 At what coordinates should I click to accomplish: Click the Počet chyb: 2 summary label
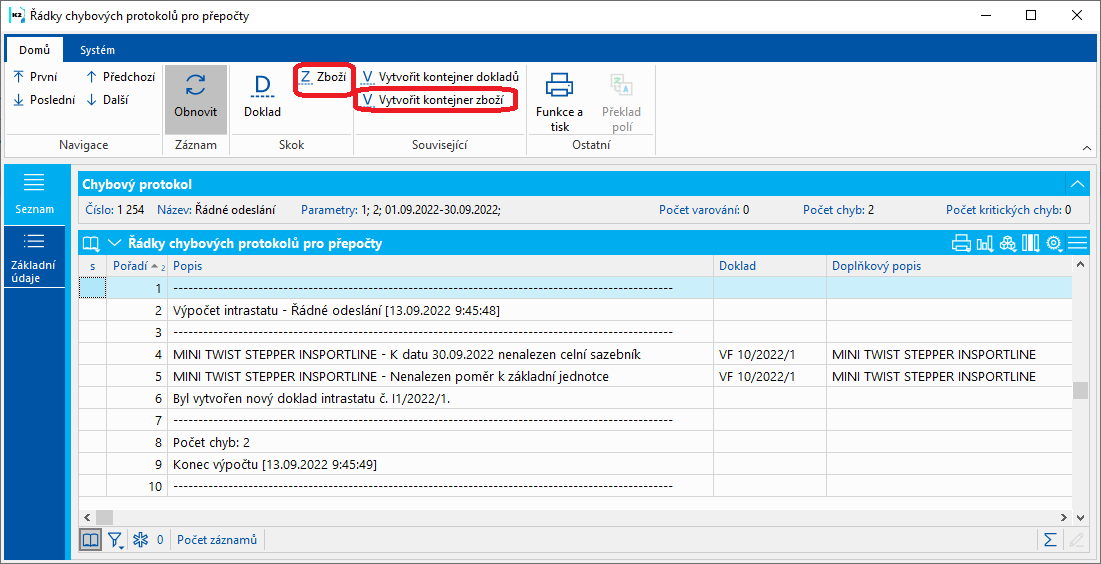tap(838, 209)
